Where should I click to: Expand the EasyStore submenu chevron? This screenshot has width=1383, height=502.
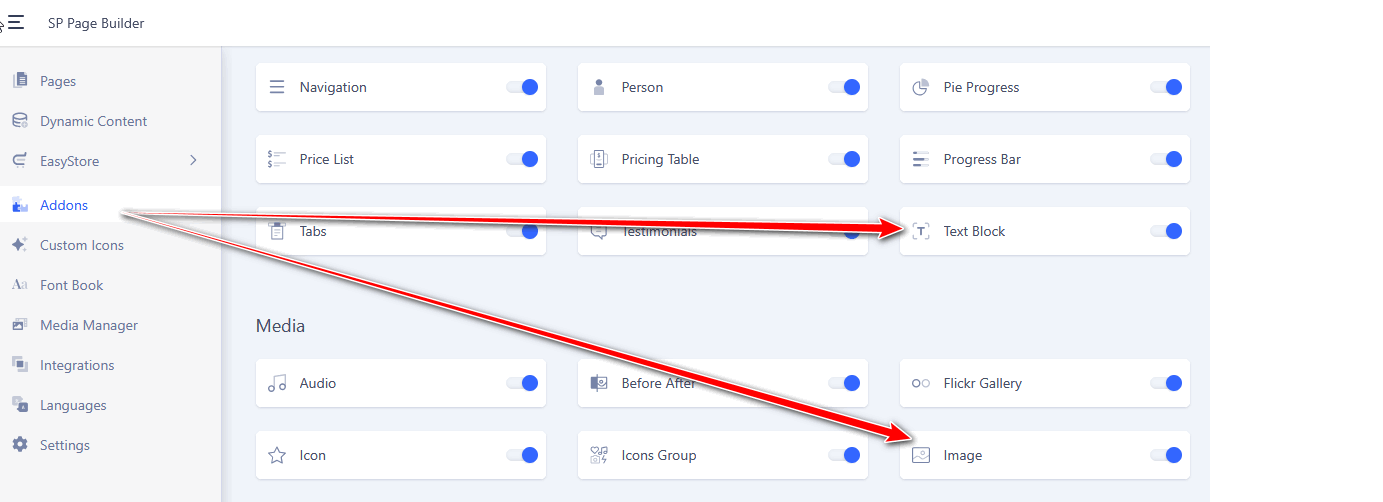click(x=193, y=160)
